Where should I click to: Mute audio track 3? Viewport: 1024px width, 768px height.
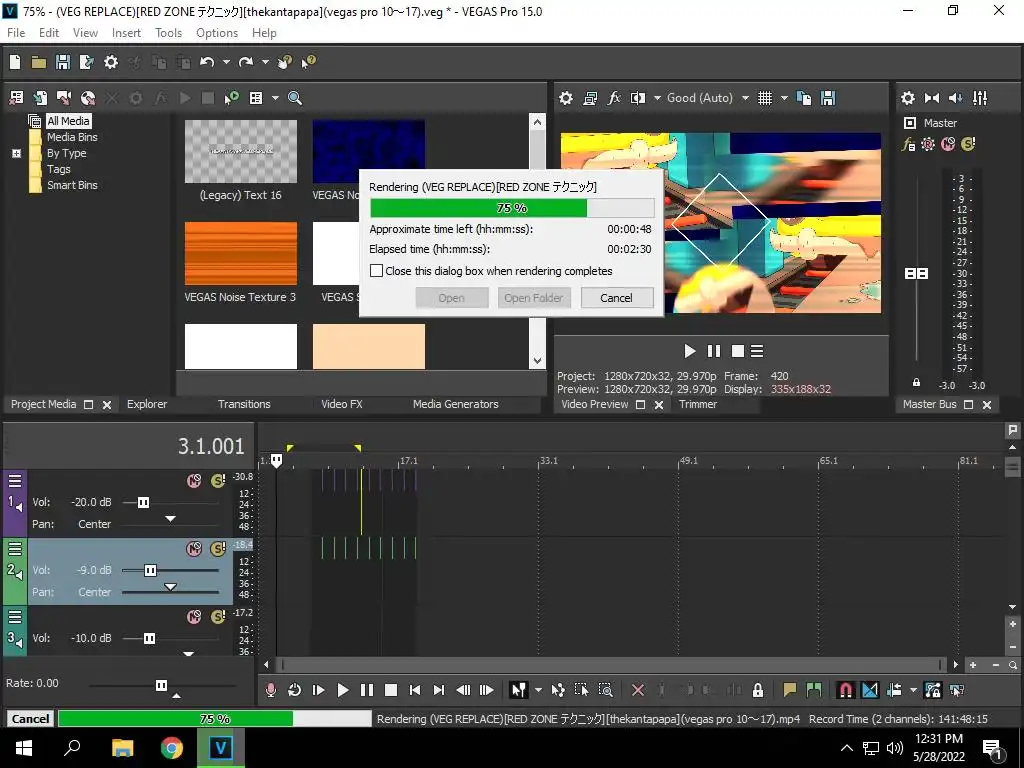194,616
